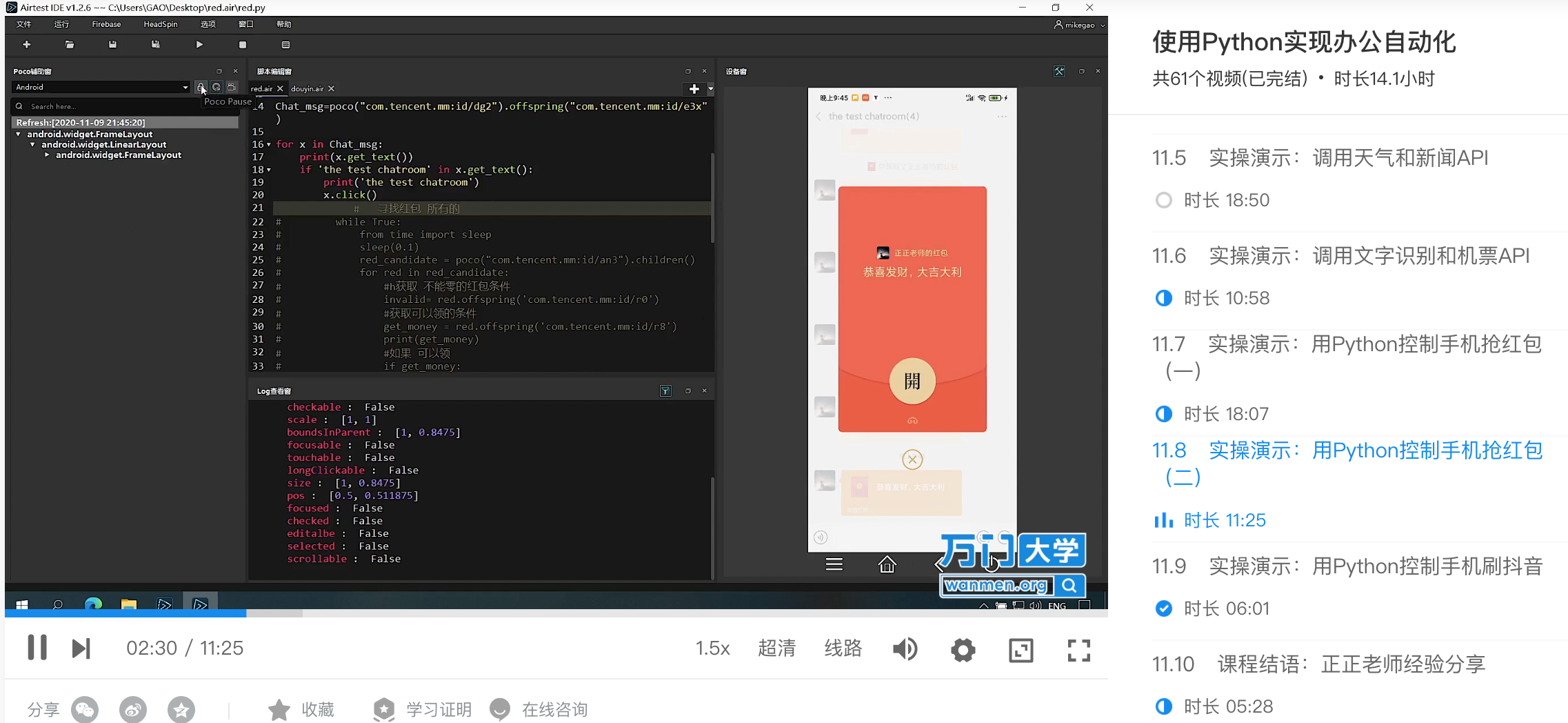Screen dimensions: 1568x723
Task: Open the device window tools wrench icon
Action: (x=1059, y=71)
